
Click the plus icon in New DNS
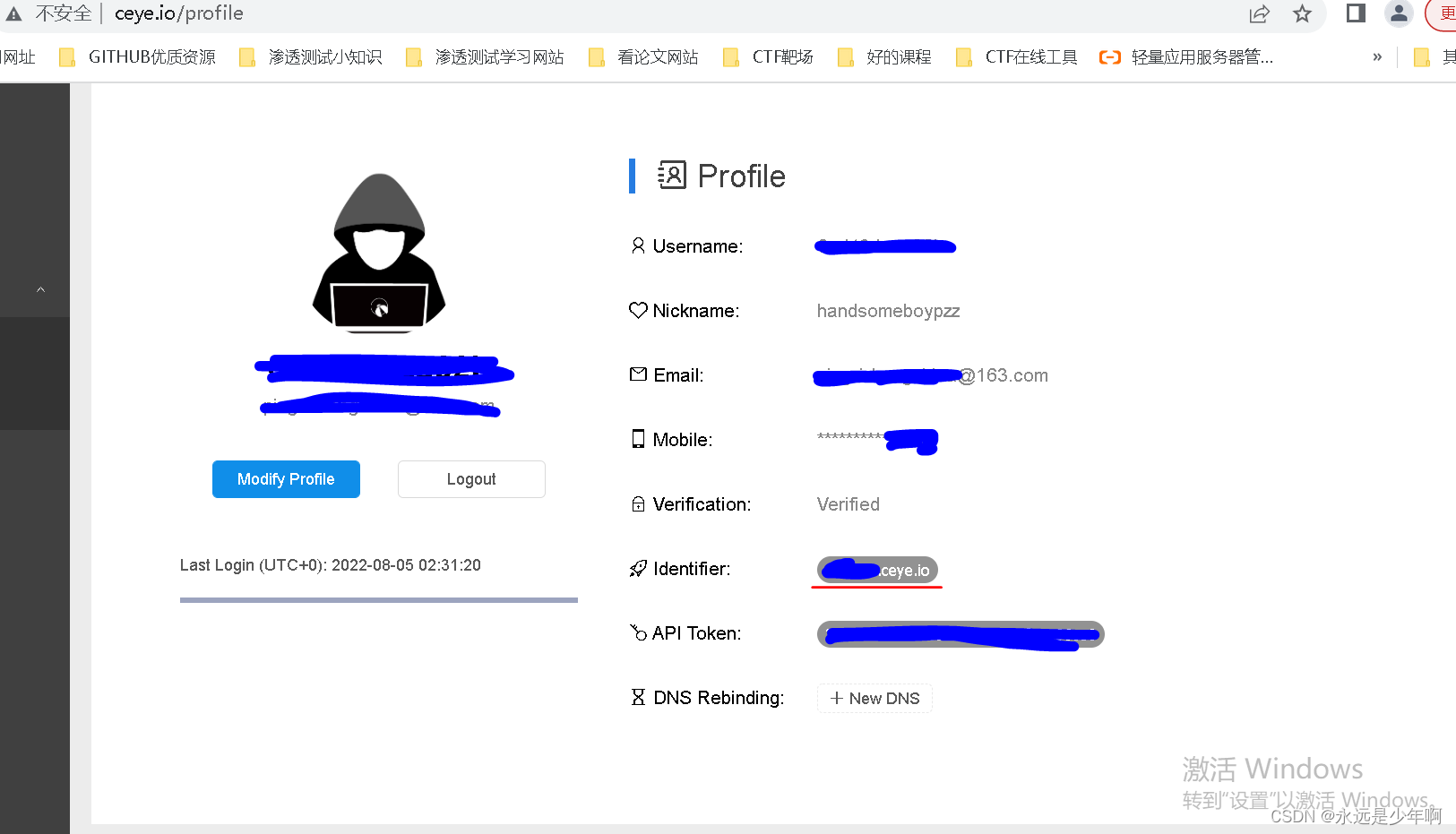click(836, 698)
